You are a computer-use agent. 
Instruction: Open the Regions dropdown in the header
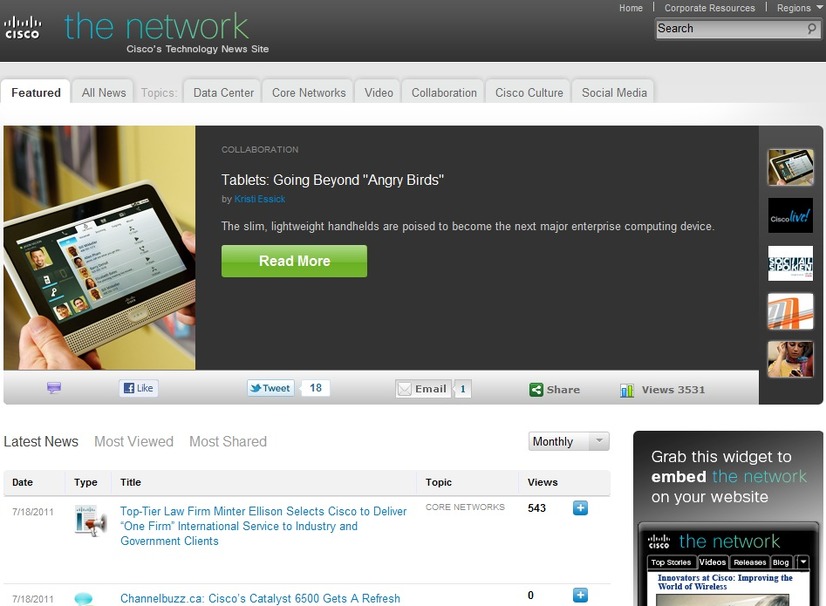798,8
